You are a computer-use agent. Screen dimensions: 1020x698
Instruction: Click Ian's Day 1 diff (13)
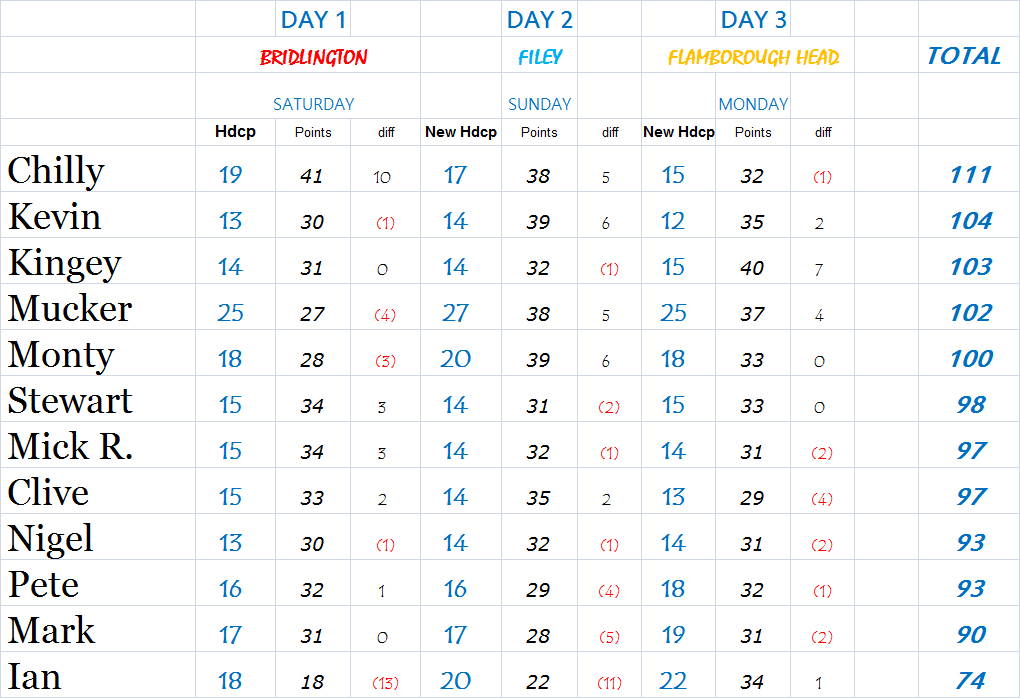pyautogui.click(x=385, y=683)
